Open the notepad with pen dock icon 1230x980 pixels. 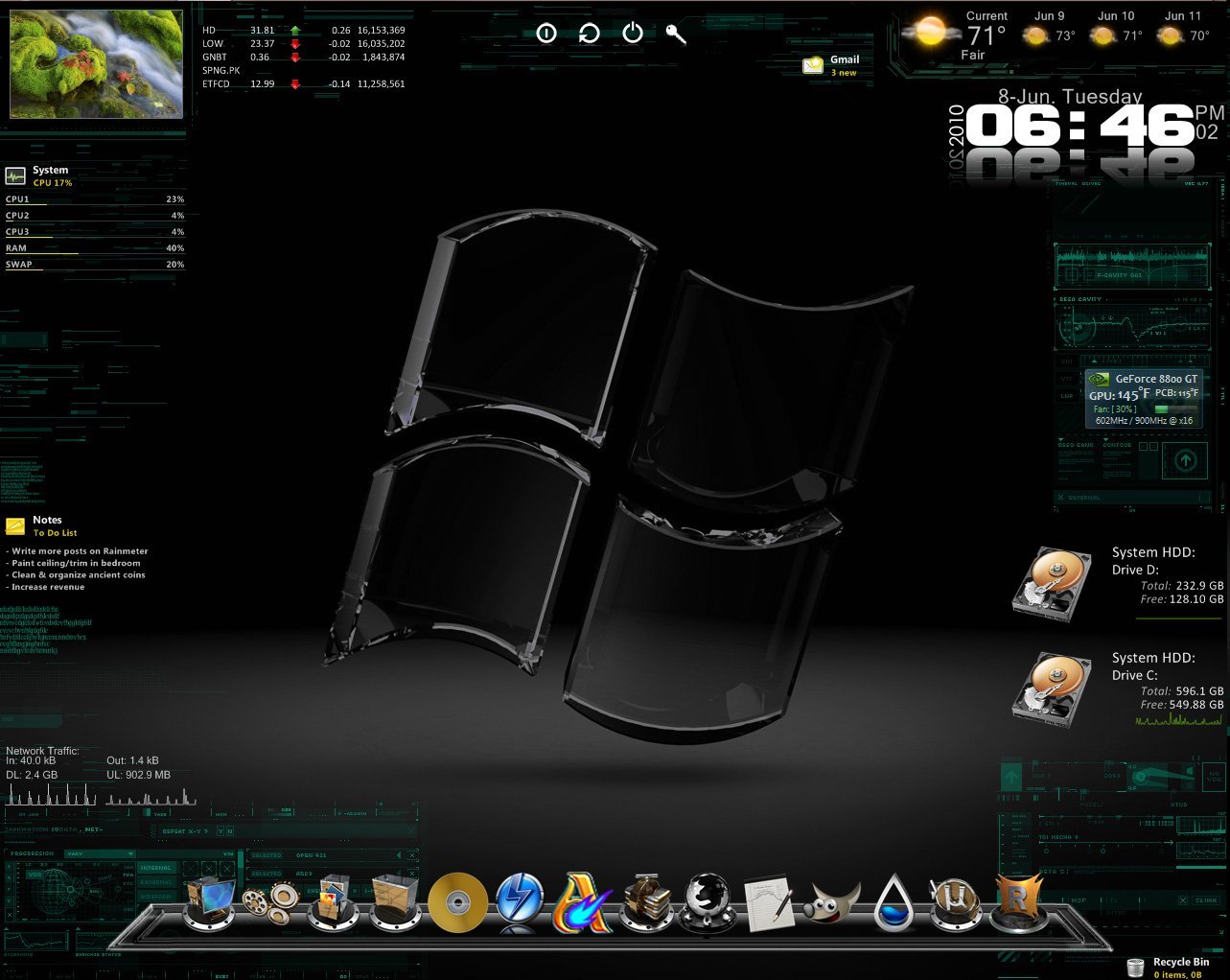pos(769,901)
